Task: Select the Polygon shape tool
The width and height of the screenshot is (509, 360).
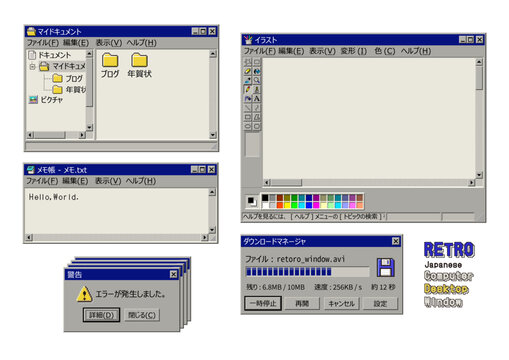Action: (x=257, y=117)
